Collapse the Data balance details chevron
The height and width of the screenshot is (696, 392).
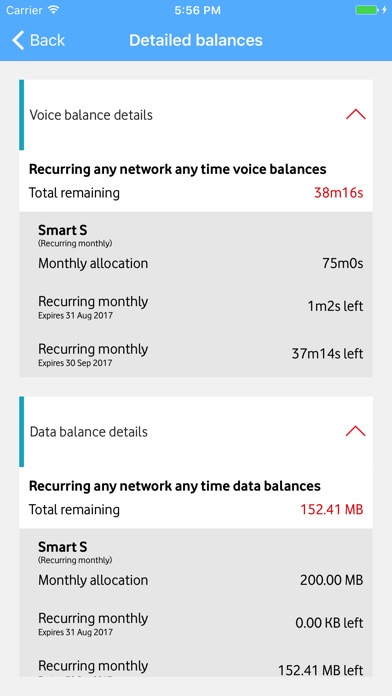tap(356, 431)
